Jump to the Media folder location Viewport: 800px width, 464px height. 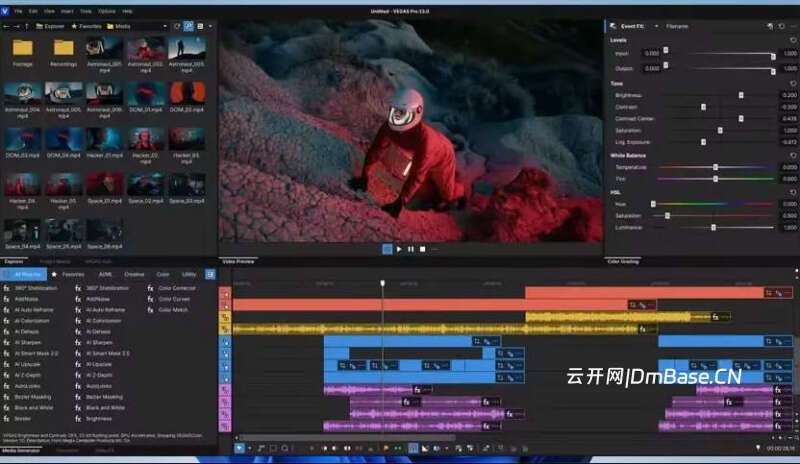[119, 26]
